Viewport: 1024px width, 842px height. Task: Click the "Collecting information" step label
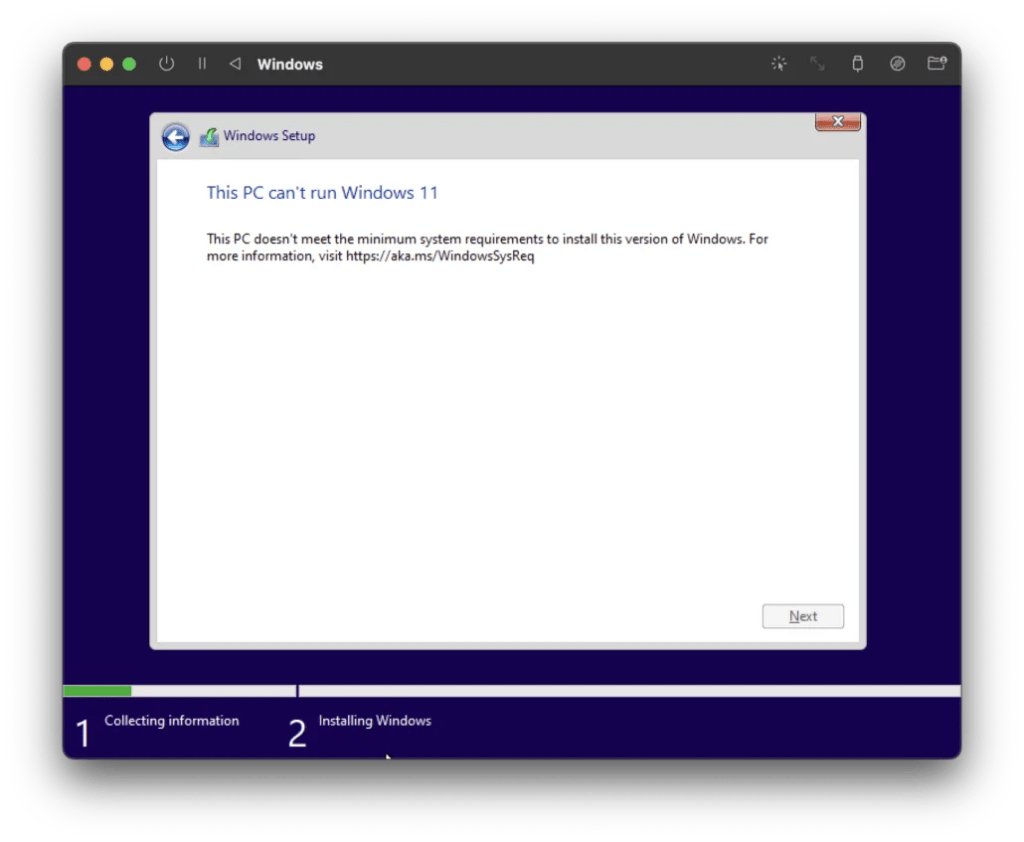172,721
